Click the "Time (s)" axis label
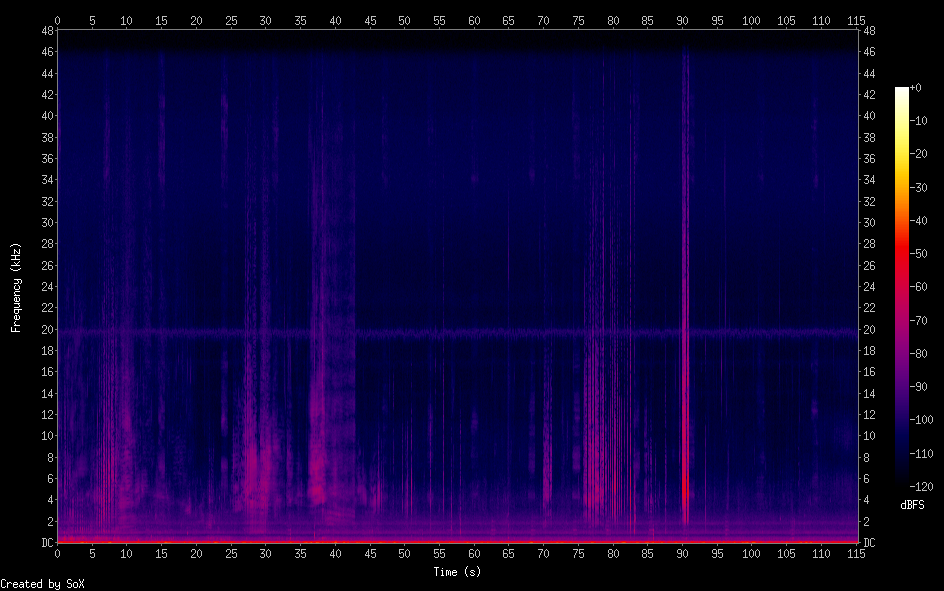 click(459, 571)
